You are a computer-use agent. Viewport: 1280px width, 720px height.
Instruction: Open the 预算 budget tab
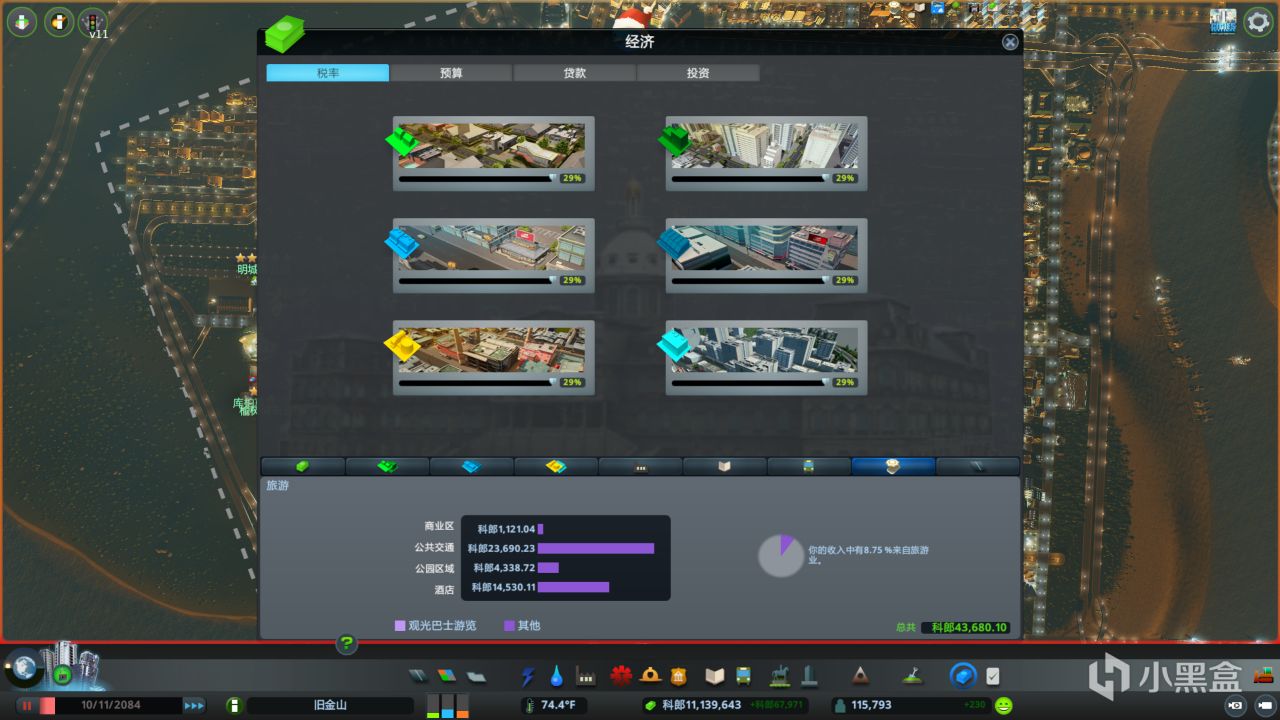point(451,73)
